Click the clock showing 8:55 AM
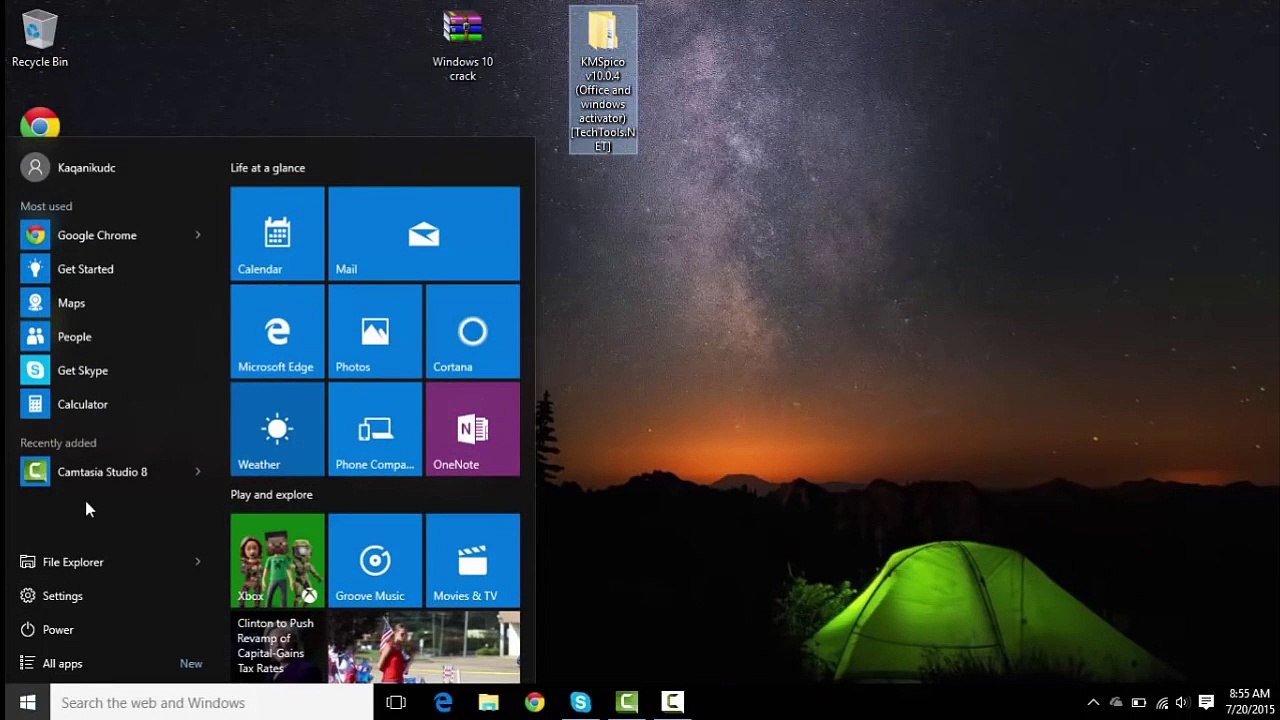Viewport: 1280px width, 720px height. [1249, 702]
